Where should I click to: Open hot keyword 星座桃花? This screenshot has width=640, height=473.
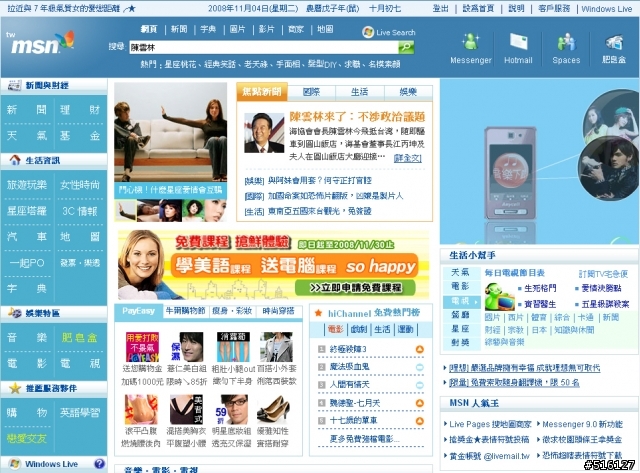click(x=180, y=64)
